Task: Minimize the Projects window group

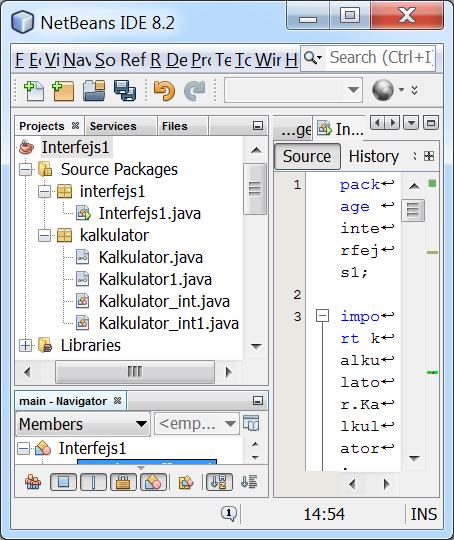Action: (x=258, y=125)
